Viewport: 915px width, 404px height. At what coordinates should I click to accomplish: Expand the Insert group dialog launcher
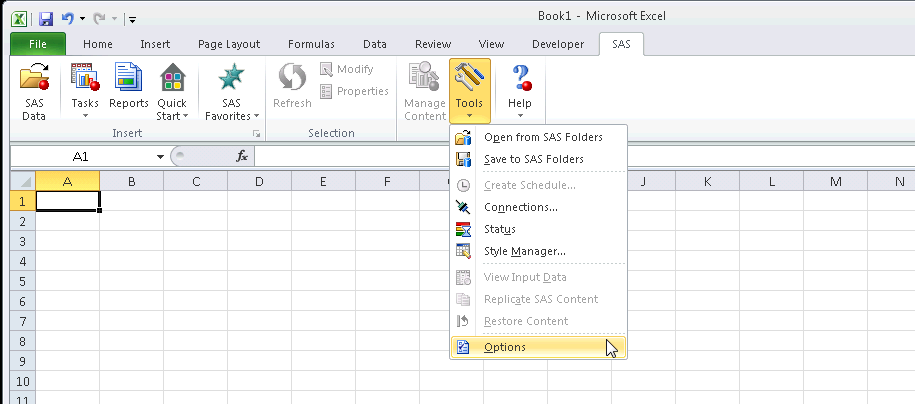coord(256,134)
